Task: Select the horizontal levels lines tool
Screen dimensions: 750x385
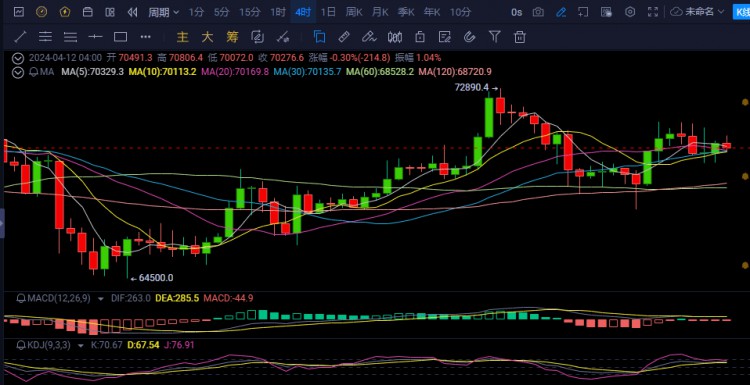Action: point(70,36)
